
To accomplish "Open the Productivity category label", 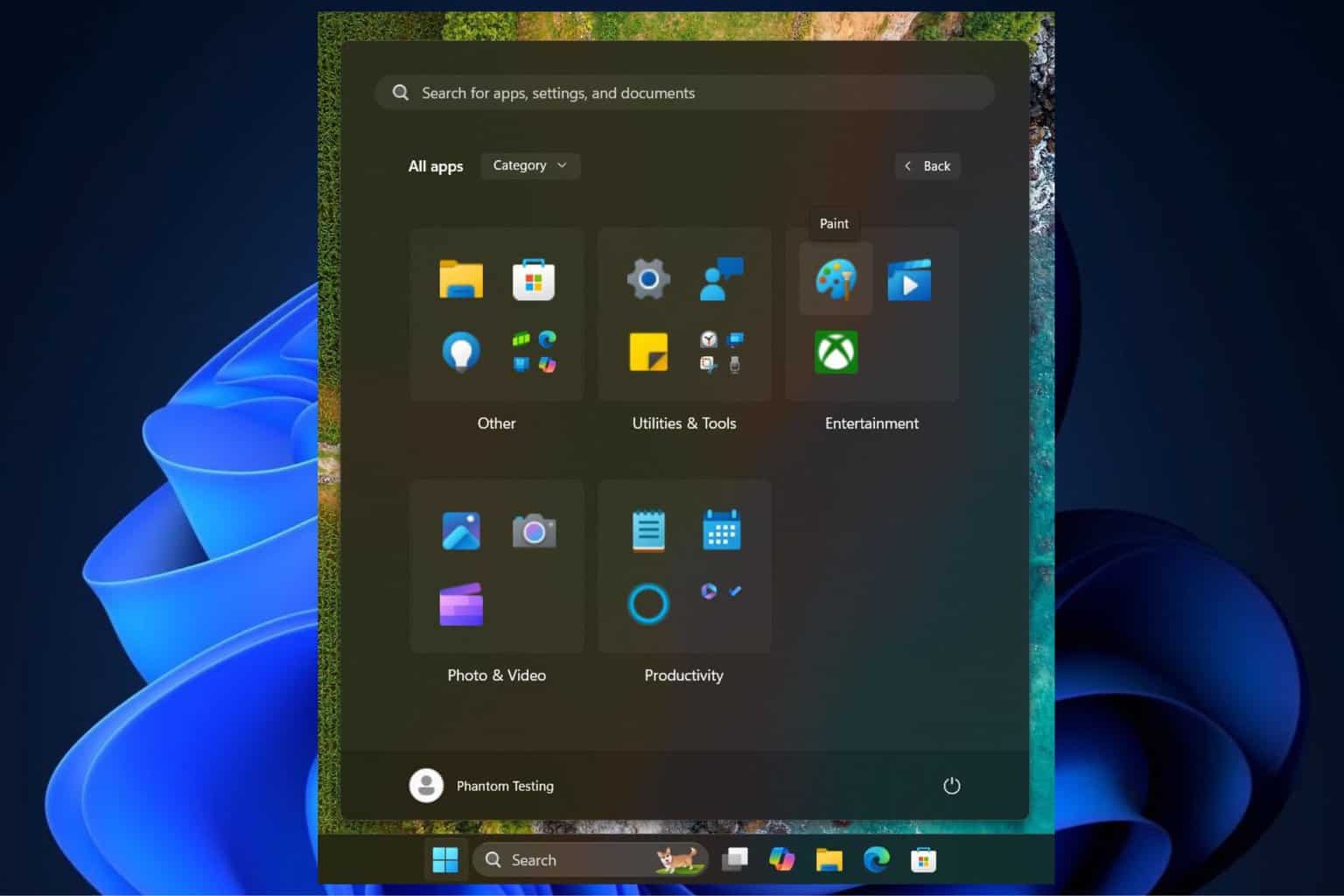I will (684, 675).
